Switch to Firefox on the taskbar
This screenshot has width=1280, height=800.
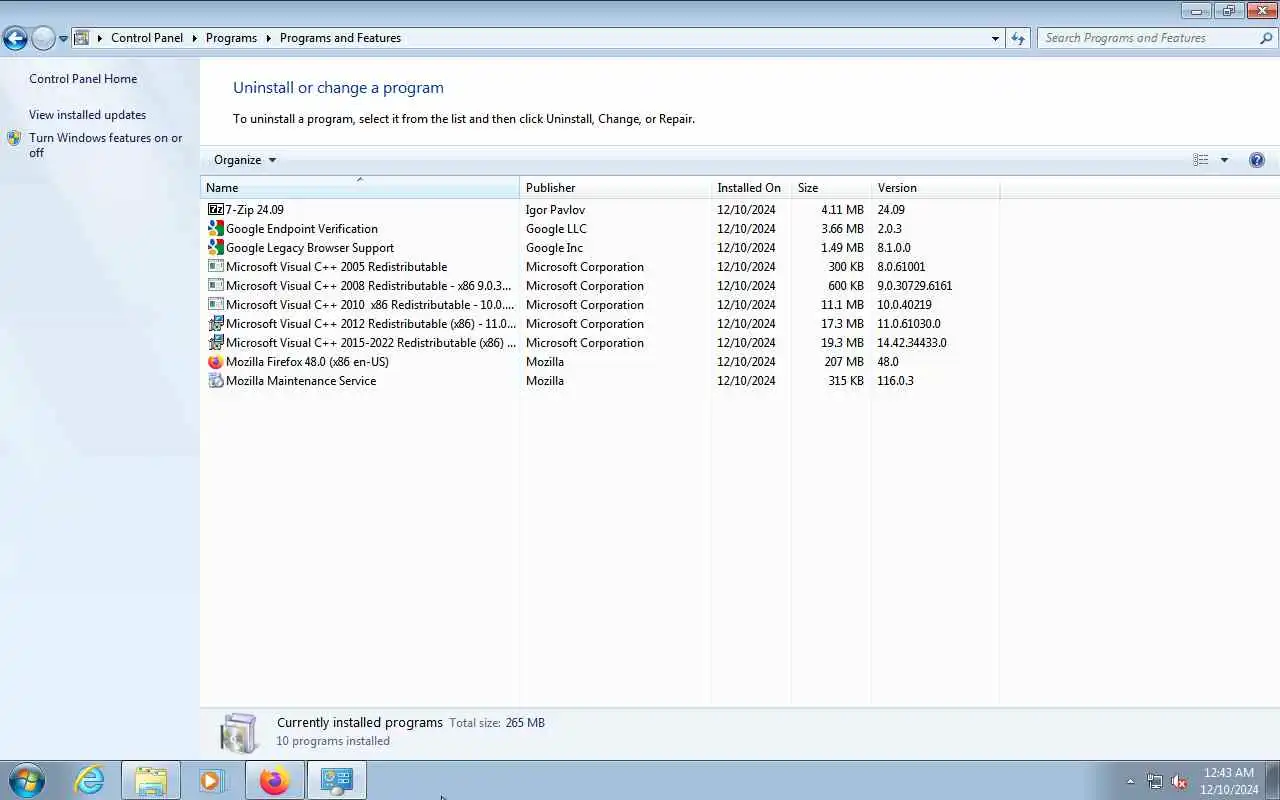pyautogui.click(x=274, y=780)
